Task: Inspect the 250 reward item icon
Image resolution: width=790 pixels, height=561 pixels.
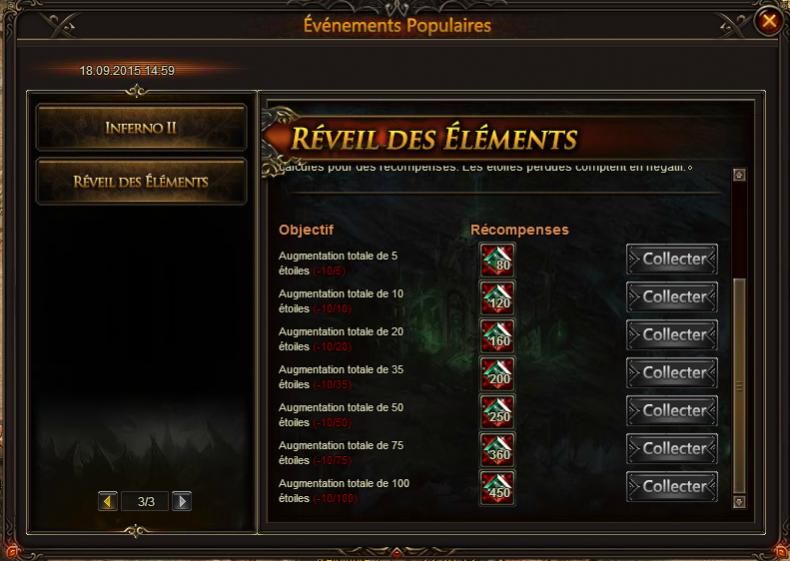Action: pyautogui.click(x=497, y=411)
